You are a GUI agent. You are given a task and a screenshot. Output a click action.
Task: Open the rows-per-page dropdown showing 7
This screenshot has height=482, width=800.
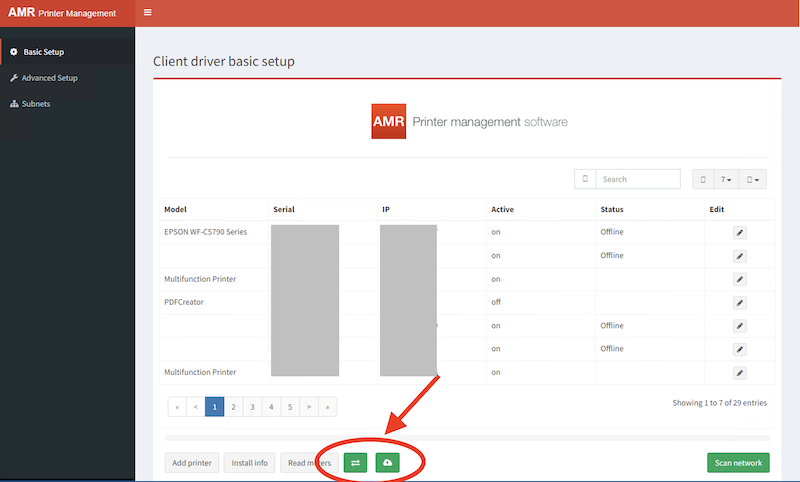[727, 179]
